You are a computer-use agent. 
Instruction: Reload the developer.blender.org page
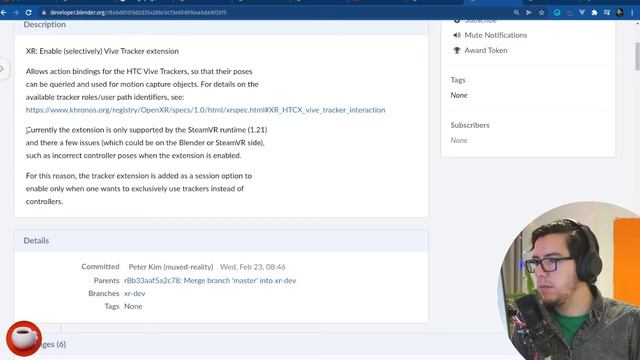click(28, 13)
